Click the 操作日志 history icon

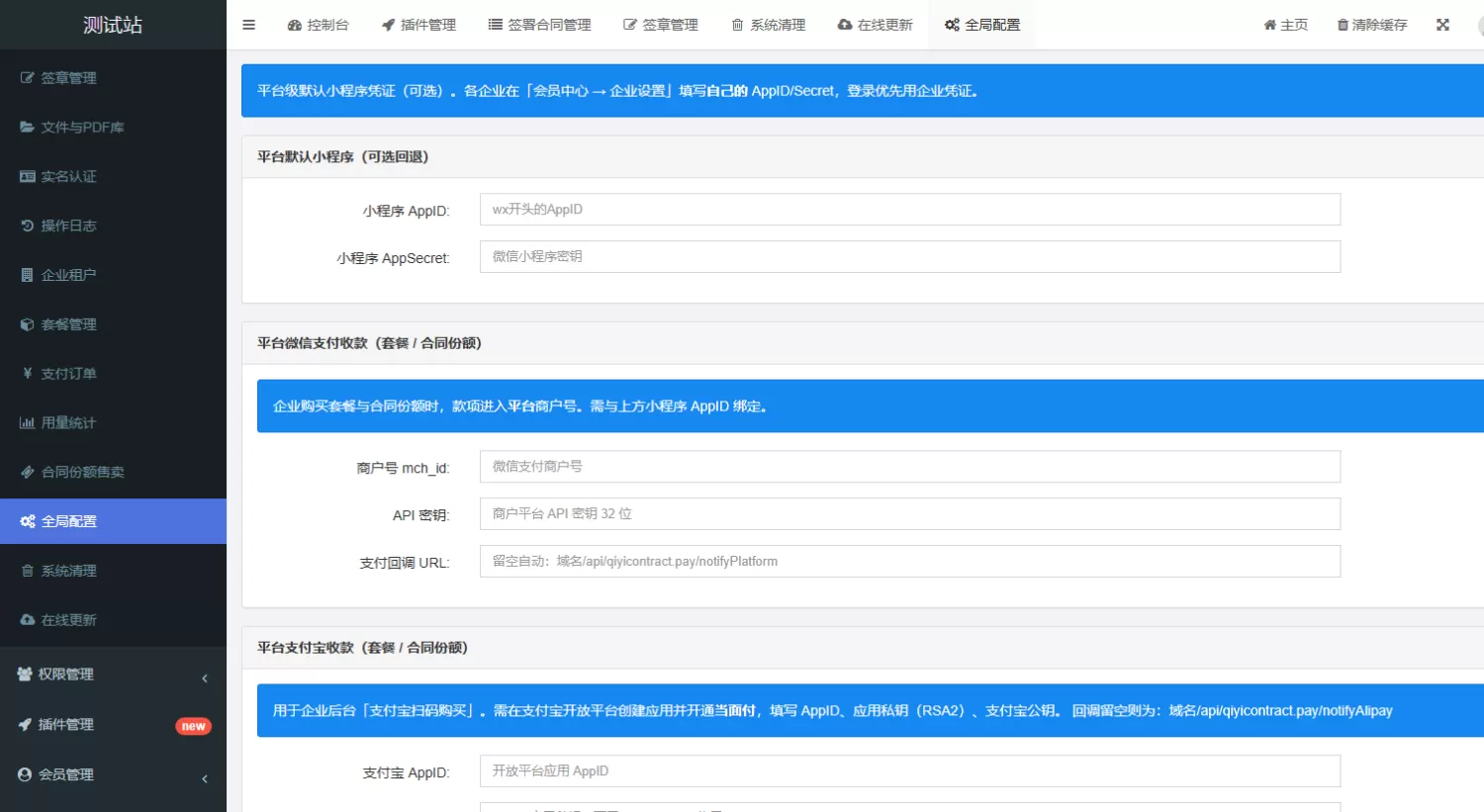pyautogui.click(x=28, y=226)
